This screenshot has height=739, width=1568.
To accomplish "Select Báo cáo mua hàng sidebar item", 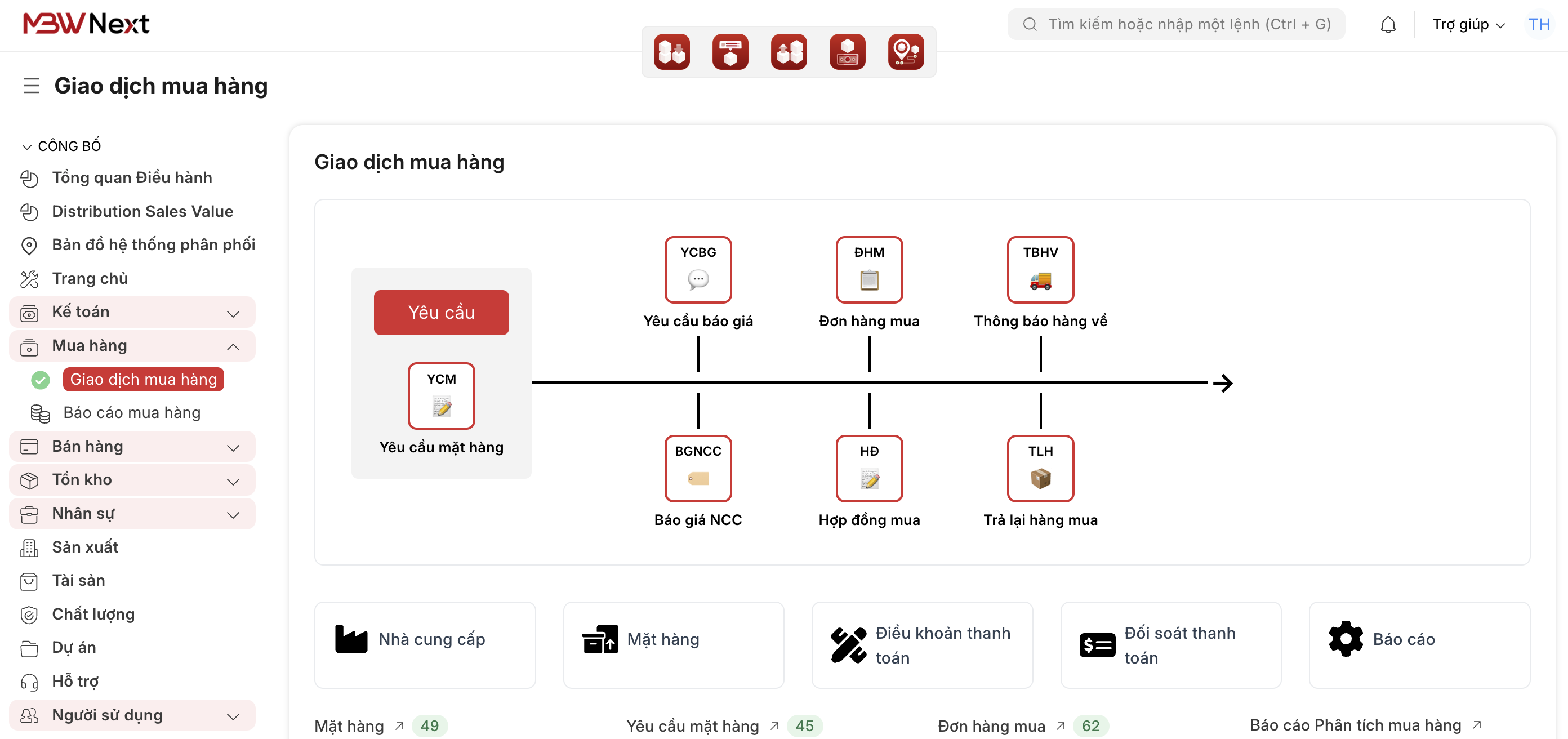I will pyautogui.click(x=131, y=413).
